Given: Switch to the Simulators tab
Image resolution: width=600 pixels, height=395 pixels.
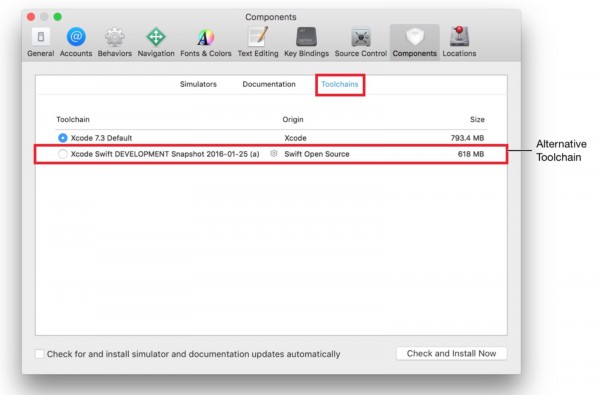Looking at the screenshot, I should coord(198,84).
